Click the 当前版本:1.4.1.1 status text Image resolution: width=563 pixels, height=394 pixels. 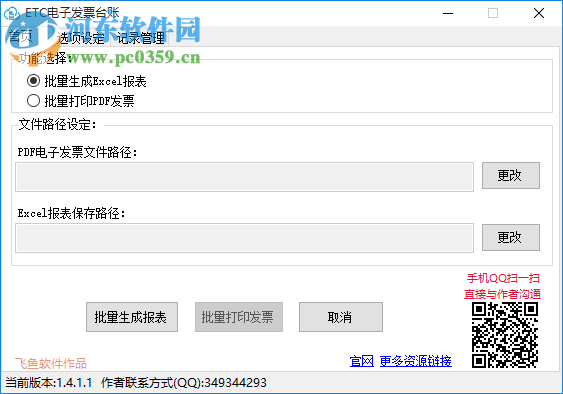coord(48,383)
